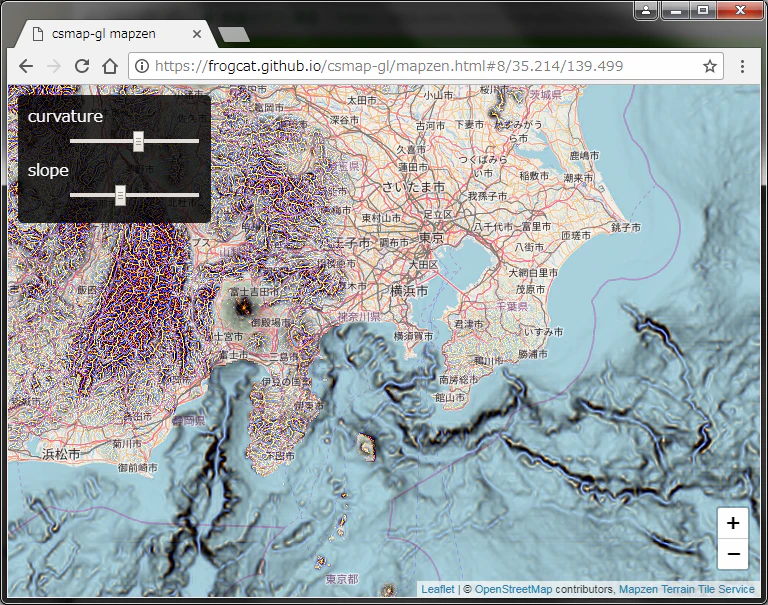Click the browser forward arrow

click(54, 66)
